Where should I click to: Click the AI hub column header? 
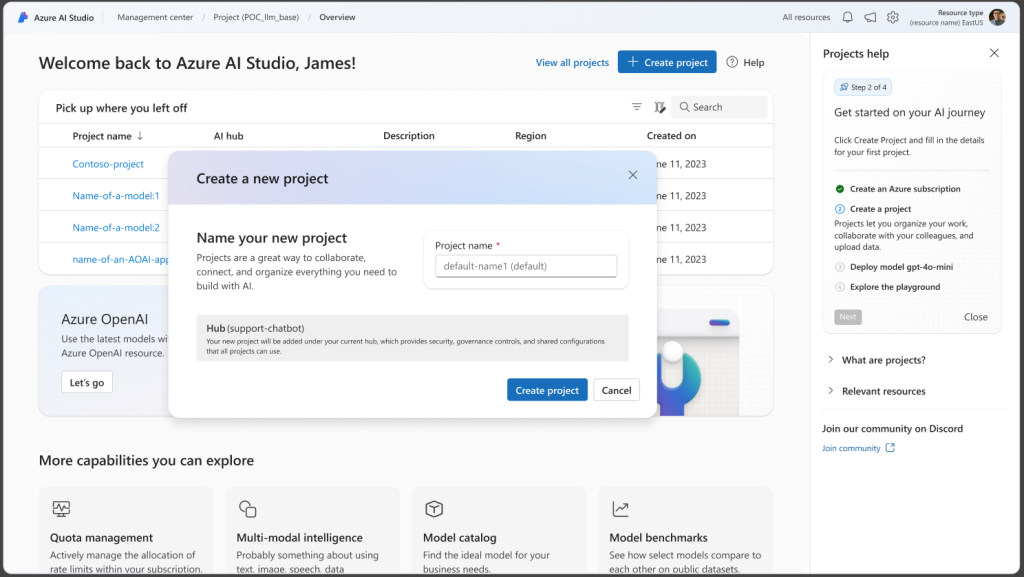pyautogui.click(x=229, y=136)
